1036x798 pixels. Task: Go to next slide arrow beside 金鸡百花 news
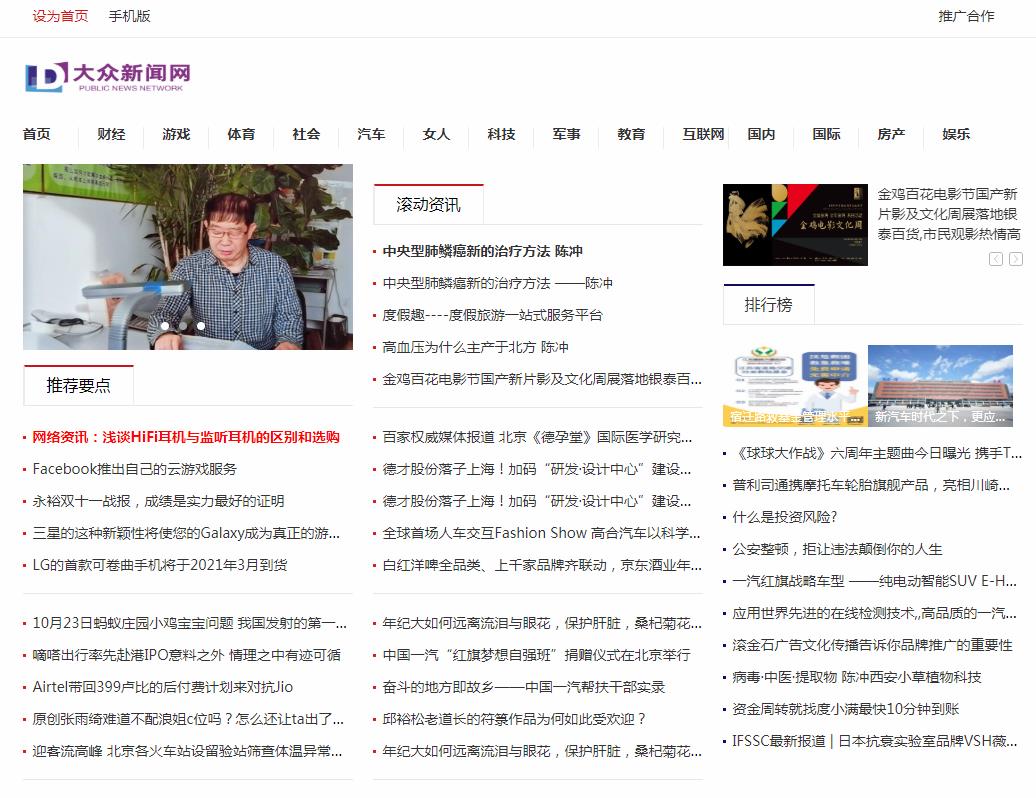pos(1016,259)
